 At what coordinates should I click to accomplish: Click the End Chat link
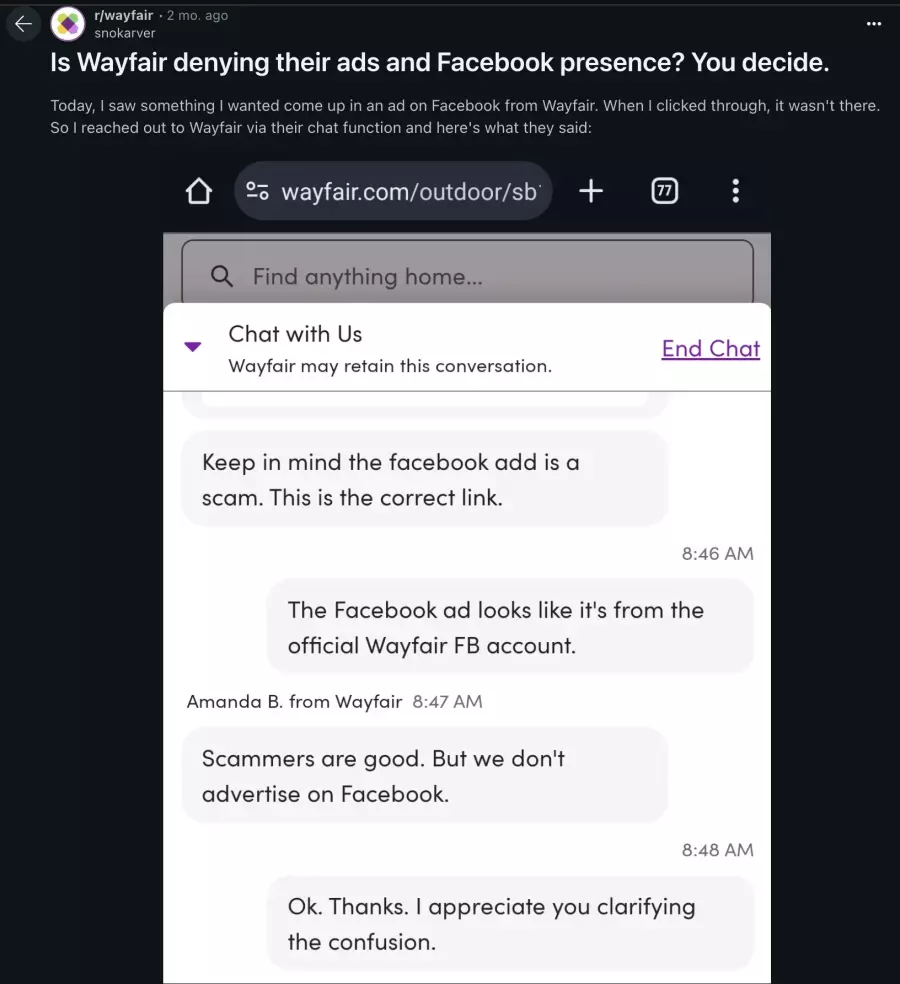point(710,348)
